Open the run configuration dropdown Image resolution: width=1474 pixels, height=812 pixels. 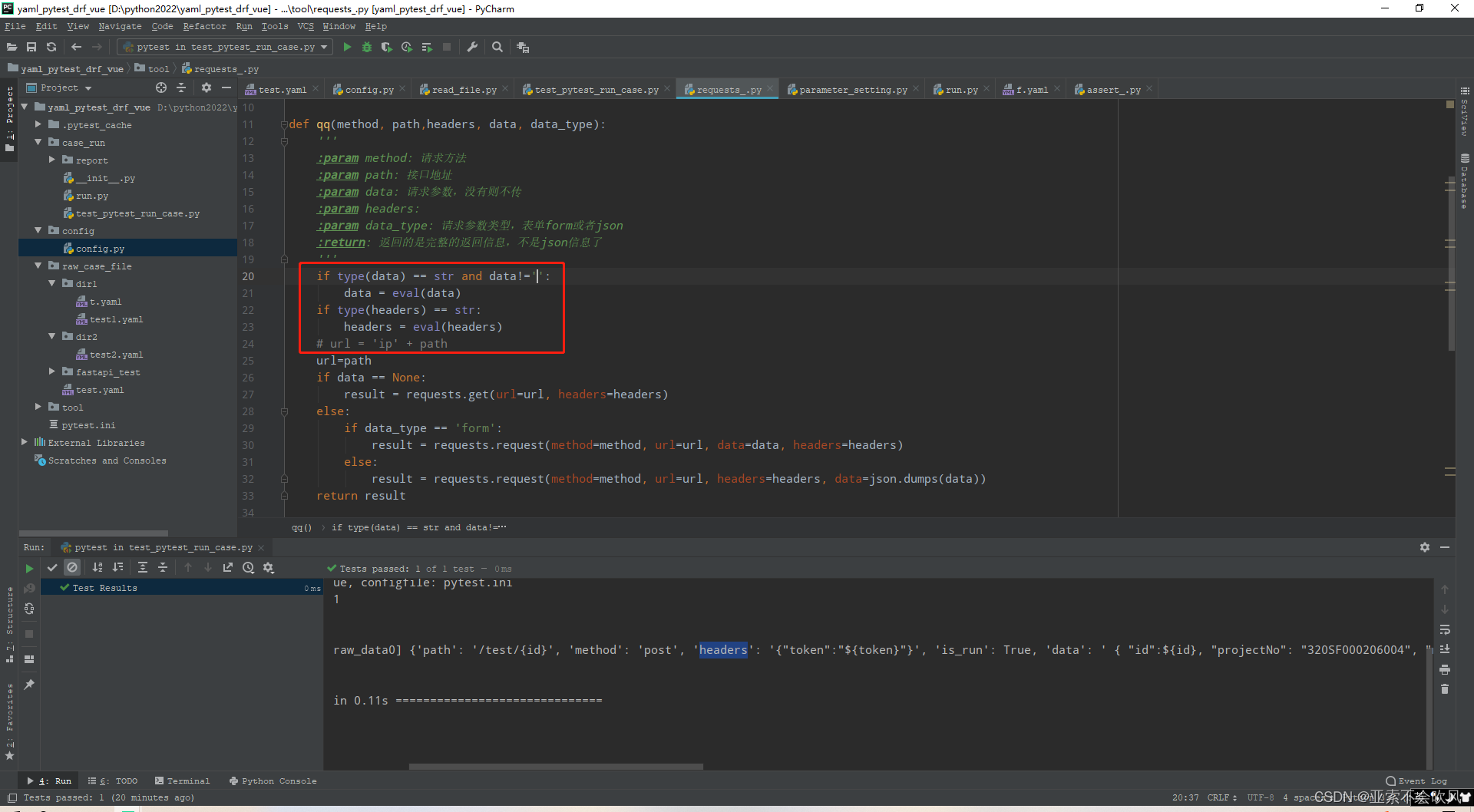tap(226, 47)
